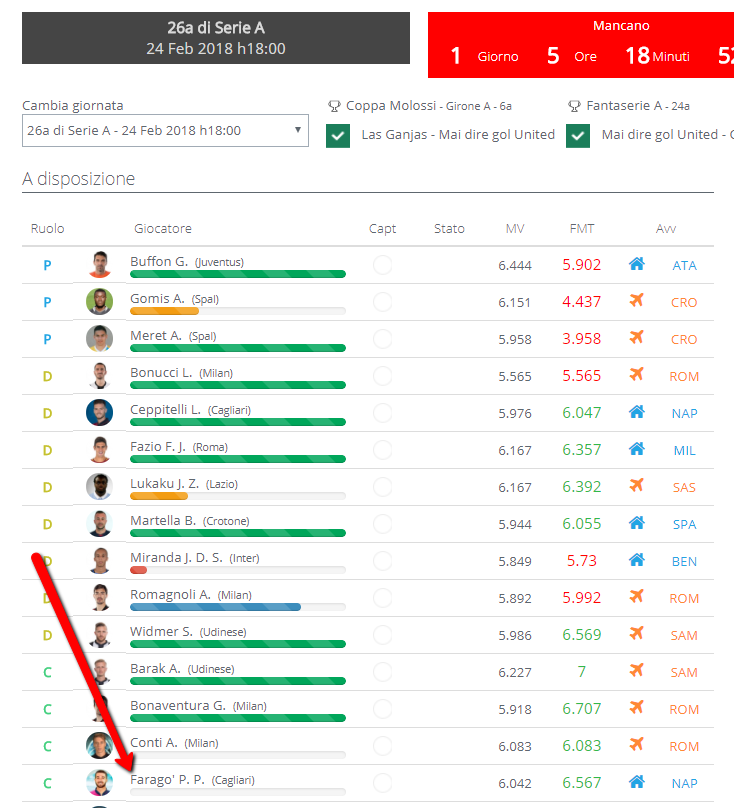This screenshot has width=734, height=808.
Task: Open Romagnoli A. player link
Action: [170, 594]
